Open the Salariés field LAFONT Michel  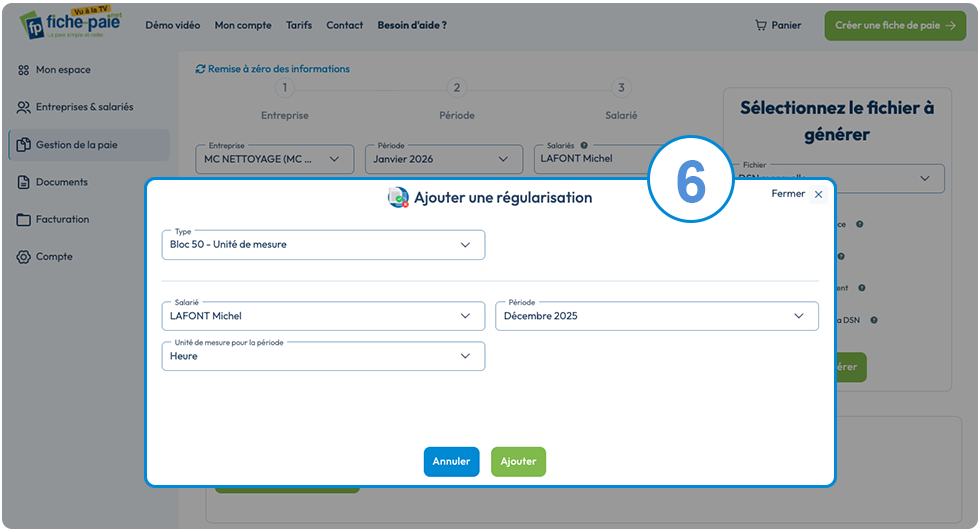[594, 159]
